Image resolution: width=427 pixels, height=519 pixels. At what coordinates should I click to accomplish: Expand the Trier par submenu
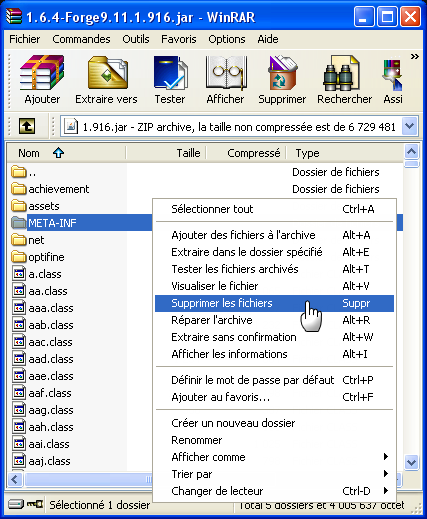[274, 474]
